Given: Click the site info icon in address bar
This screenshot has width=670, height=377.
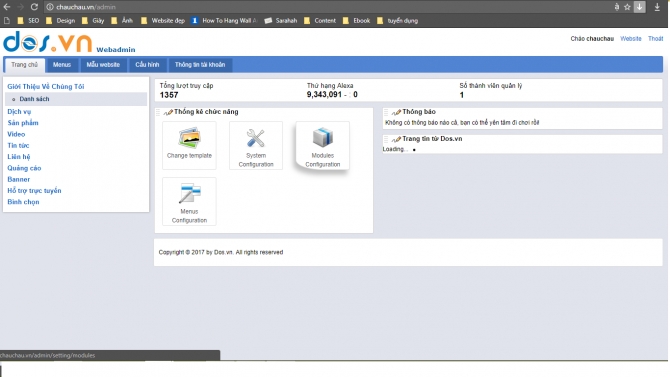Looking at the screenshot, I should click(50, 7).
